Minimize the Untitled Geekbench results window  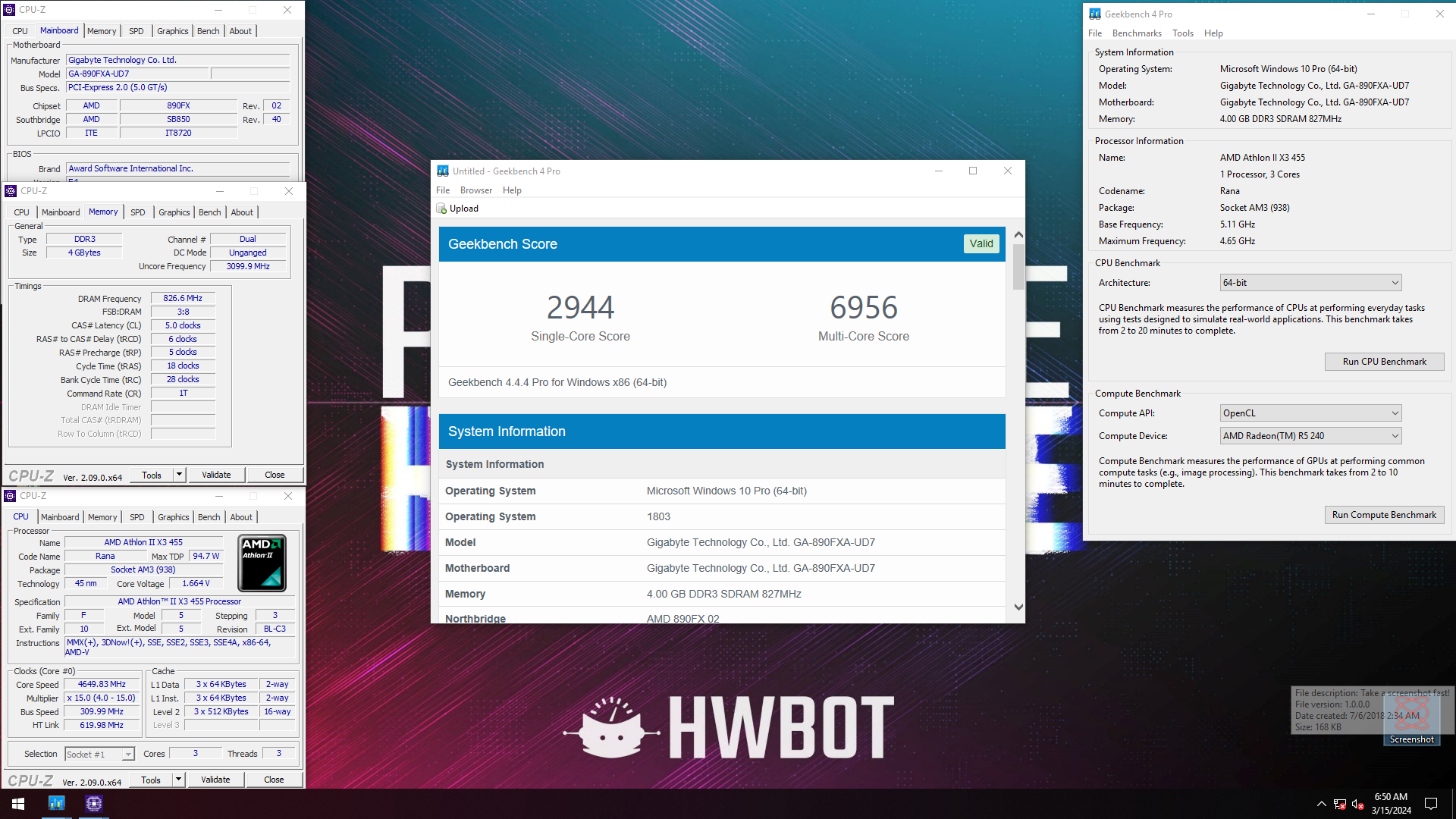[x=939, y=171]
